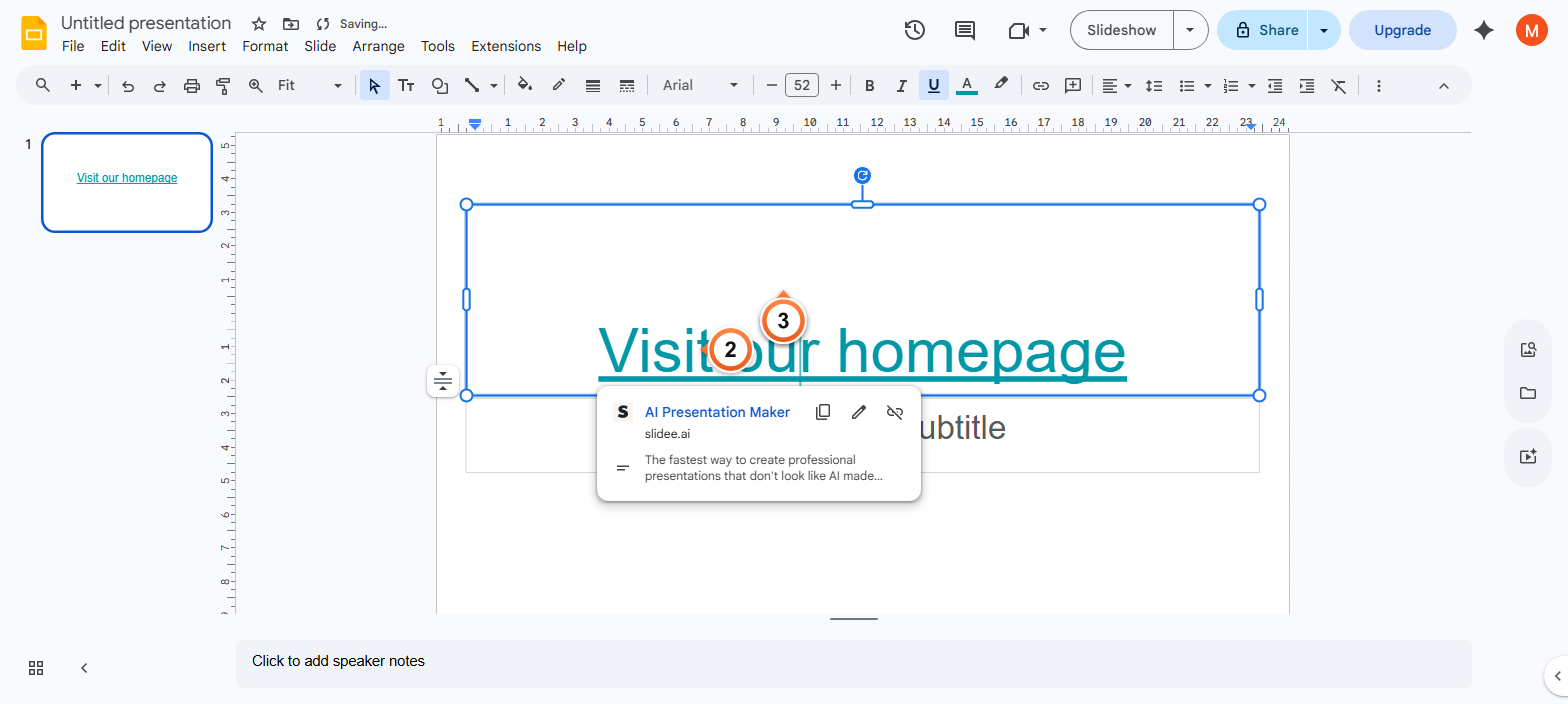Open AI Presentation Maker link

coord(717,412)
